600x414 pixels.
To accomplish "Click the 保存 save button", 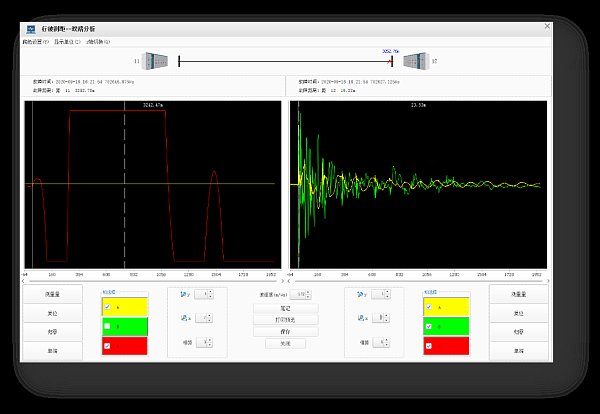I will pos(284,331).
